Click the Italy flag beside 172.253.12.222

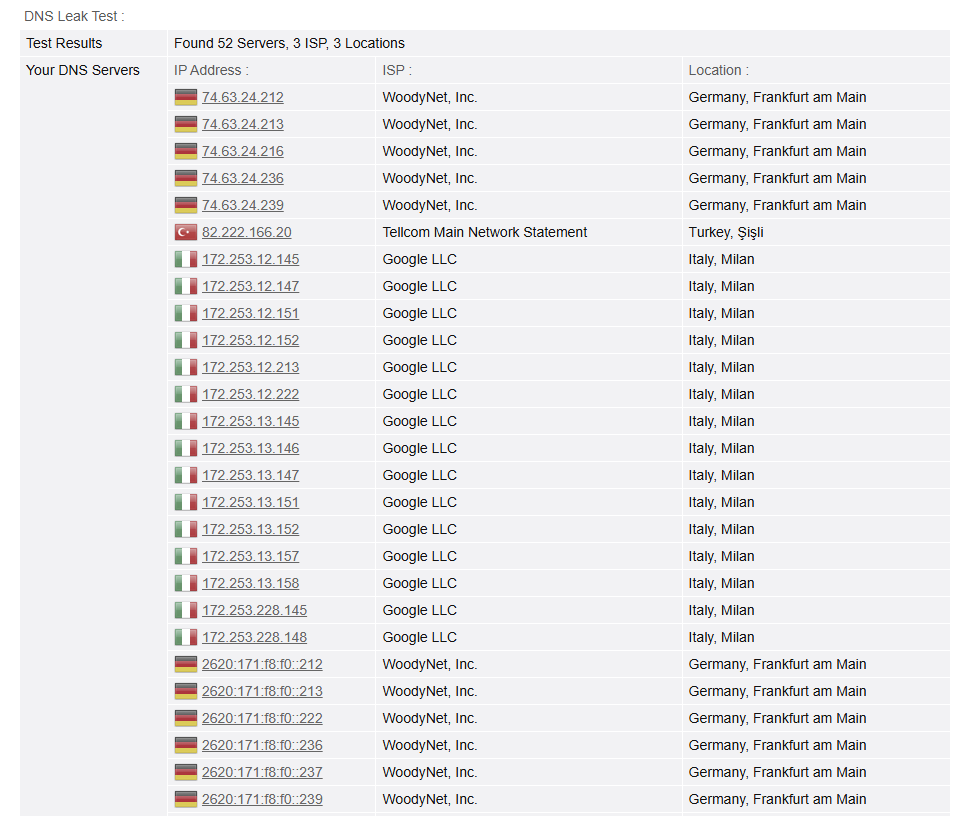coord(186,395)
